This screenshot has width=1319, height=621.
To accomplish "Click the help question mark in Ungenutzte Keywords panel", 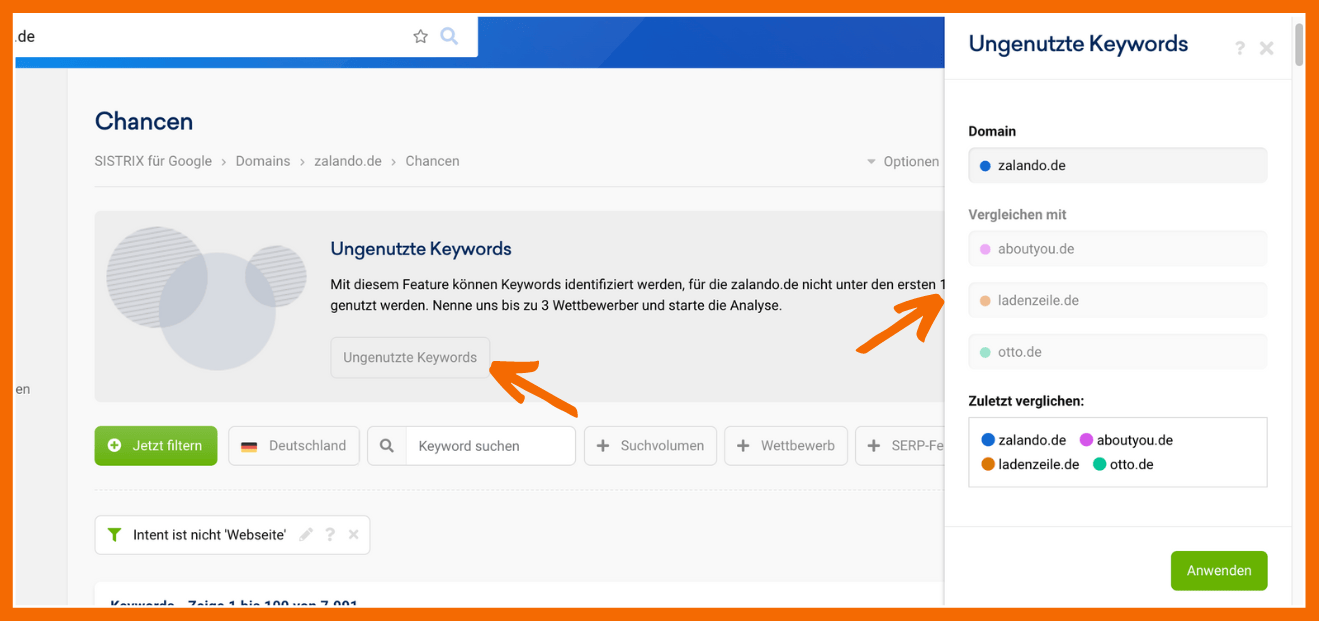I will [x=1240, y=48].
